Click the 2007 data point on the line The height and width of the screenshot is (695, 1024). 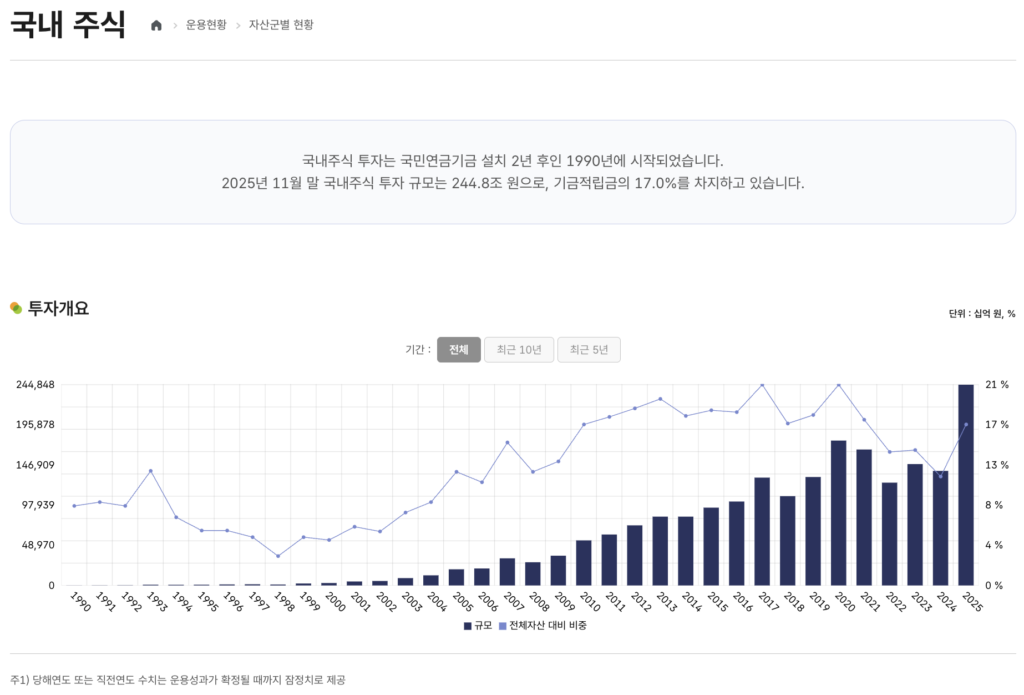tap(507, 442)
